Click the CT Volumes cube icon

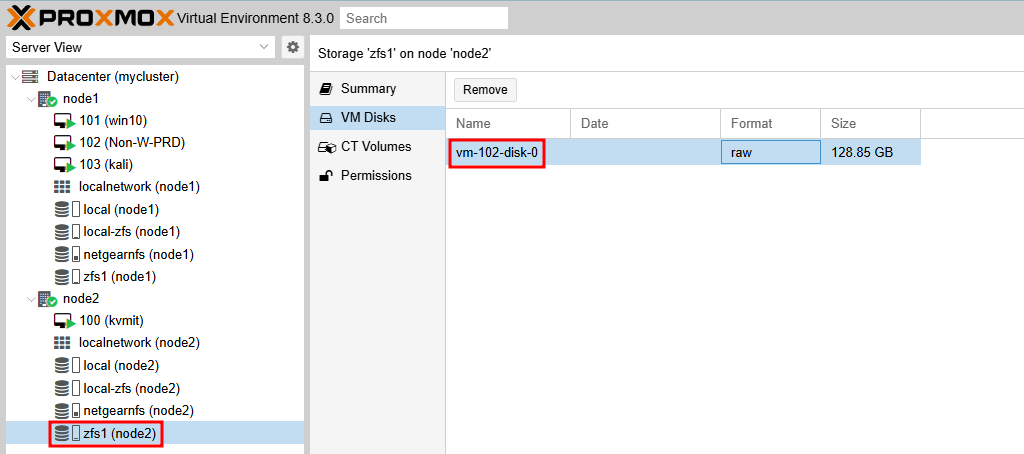[327, 147]
